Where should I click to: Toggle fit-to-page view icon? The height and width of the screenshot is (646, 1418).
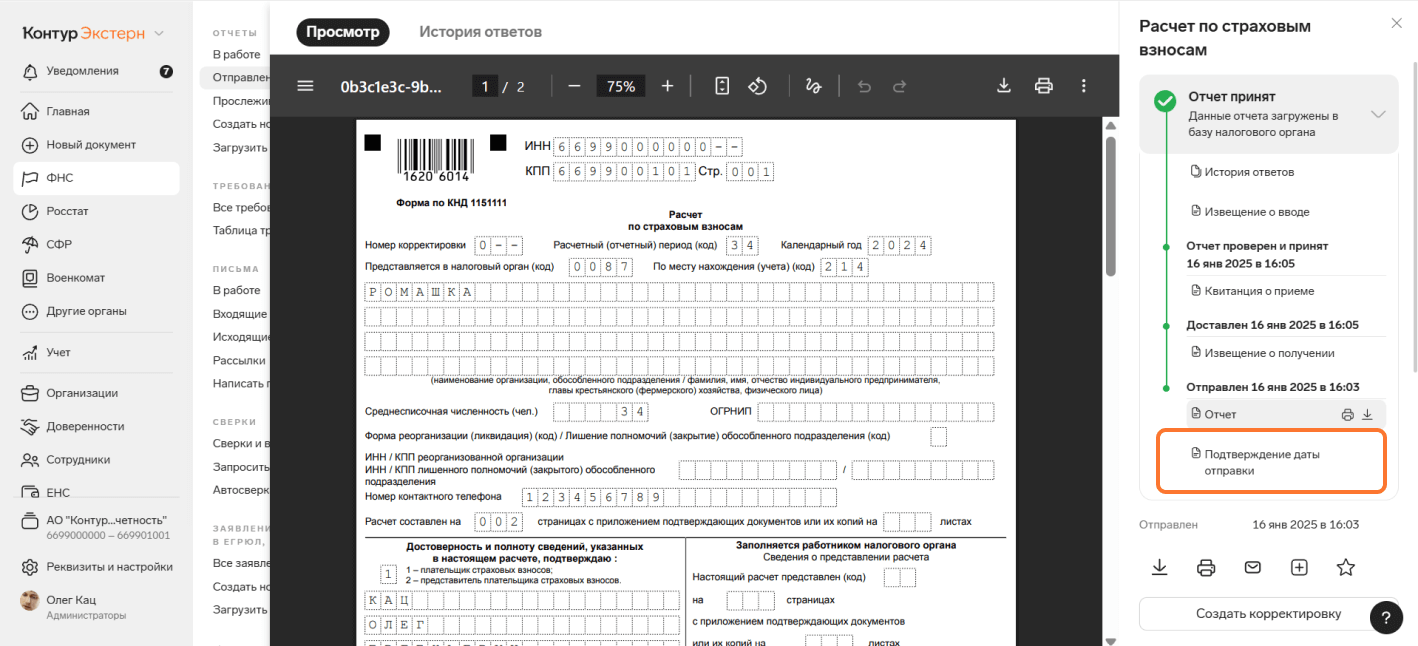[722, 86]
